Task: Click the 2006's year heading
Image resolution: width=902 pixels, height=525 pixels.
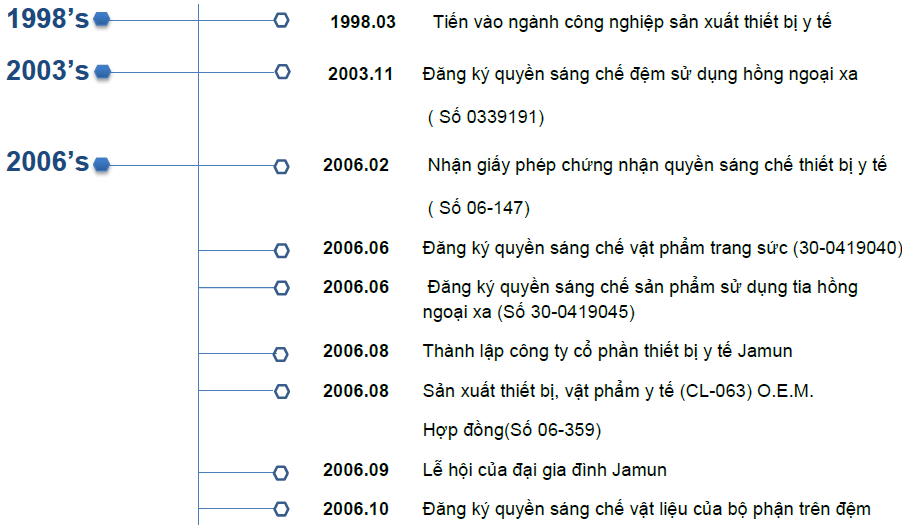Action: coord(48,162)
